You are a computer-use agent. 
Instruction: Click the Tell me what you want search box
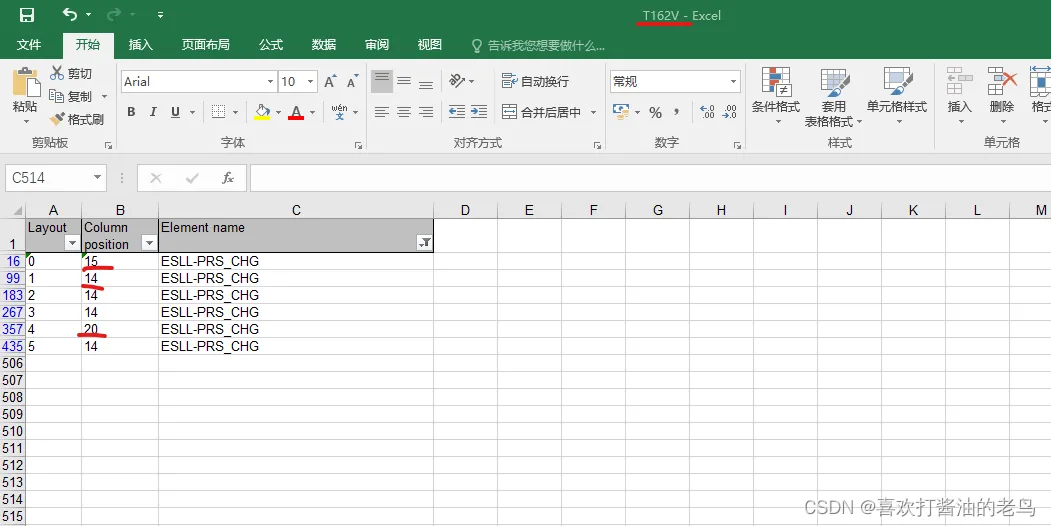point(539,46)
